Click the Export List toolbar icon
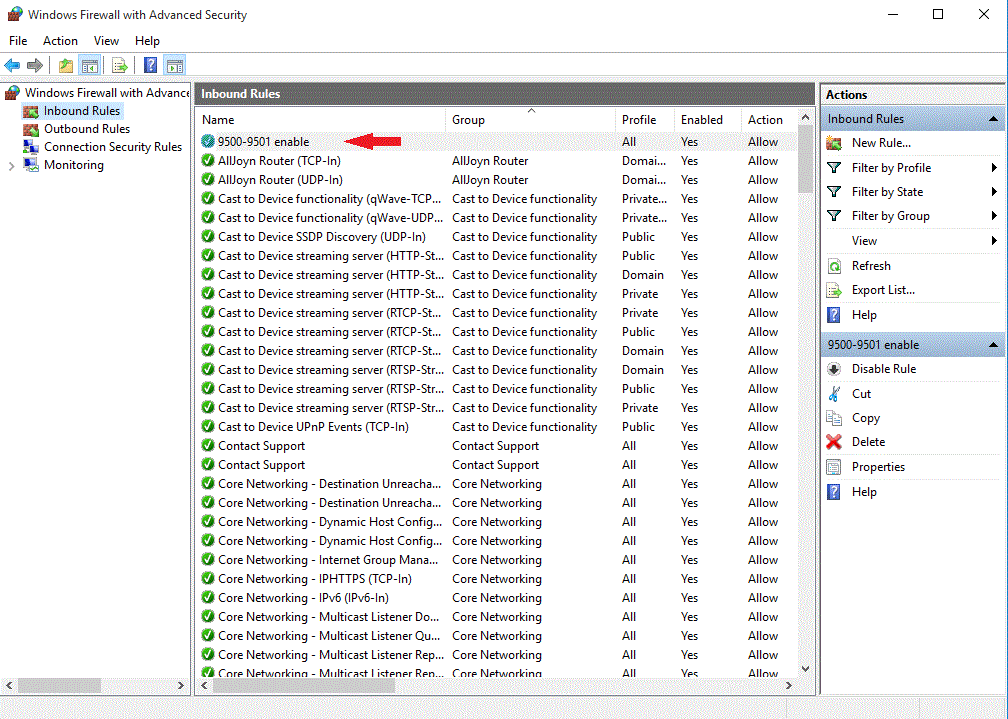Image resolution: width=1008 pixels, height=719 pixels. [x=119, y=66]
